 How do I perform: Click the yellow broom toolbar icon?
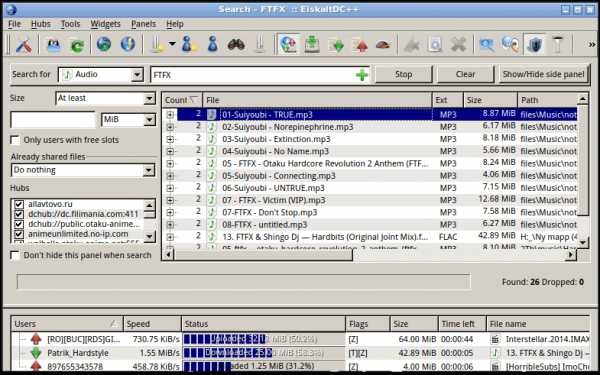tap(157, 44)
